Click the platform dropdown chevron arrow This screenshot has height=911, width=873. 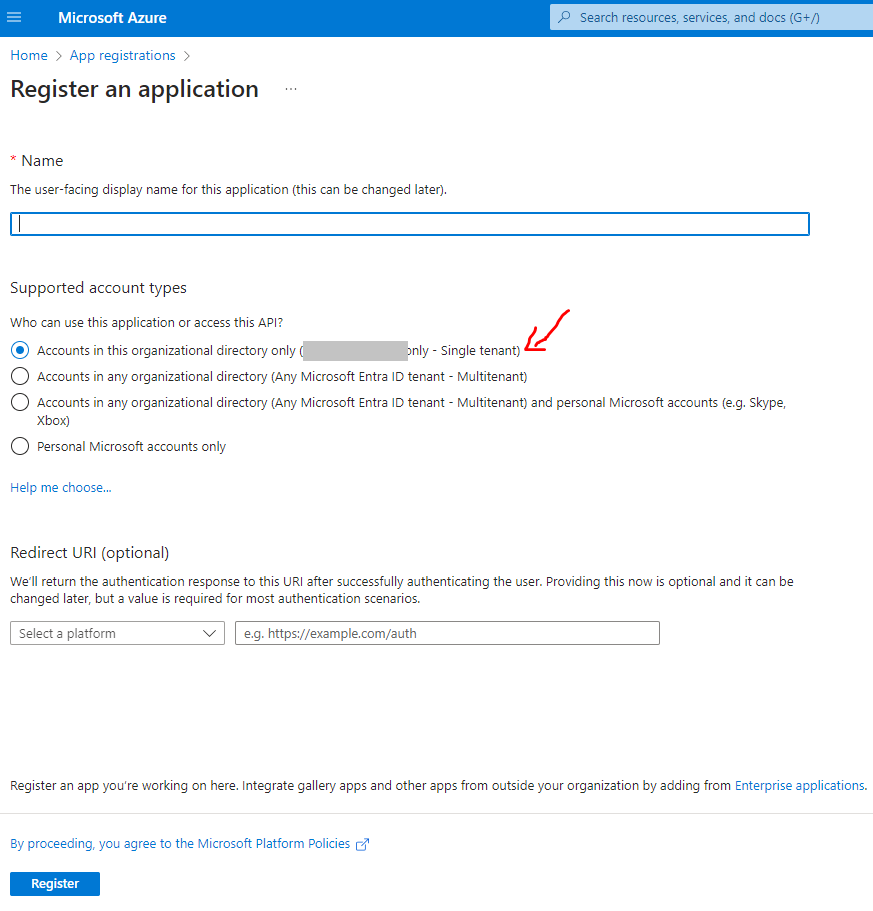(209, 633)
